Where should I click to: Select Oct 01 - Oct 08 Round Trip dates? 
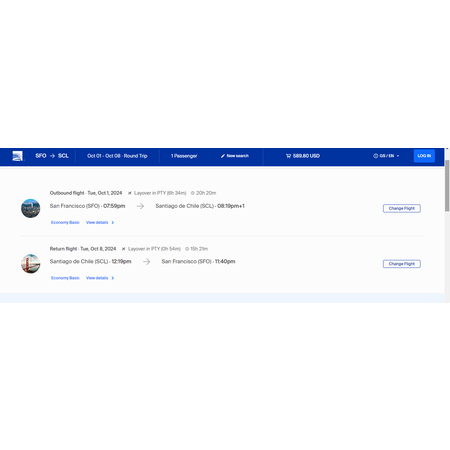pyautogui.click(x=117, y=156)
